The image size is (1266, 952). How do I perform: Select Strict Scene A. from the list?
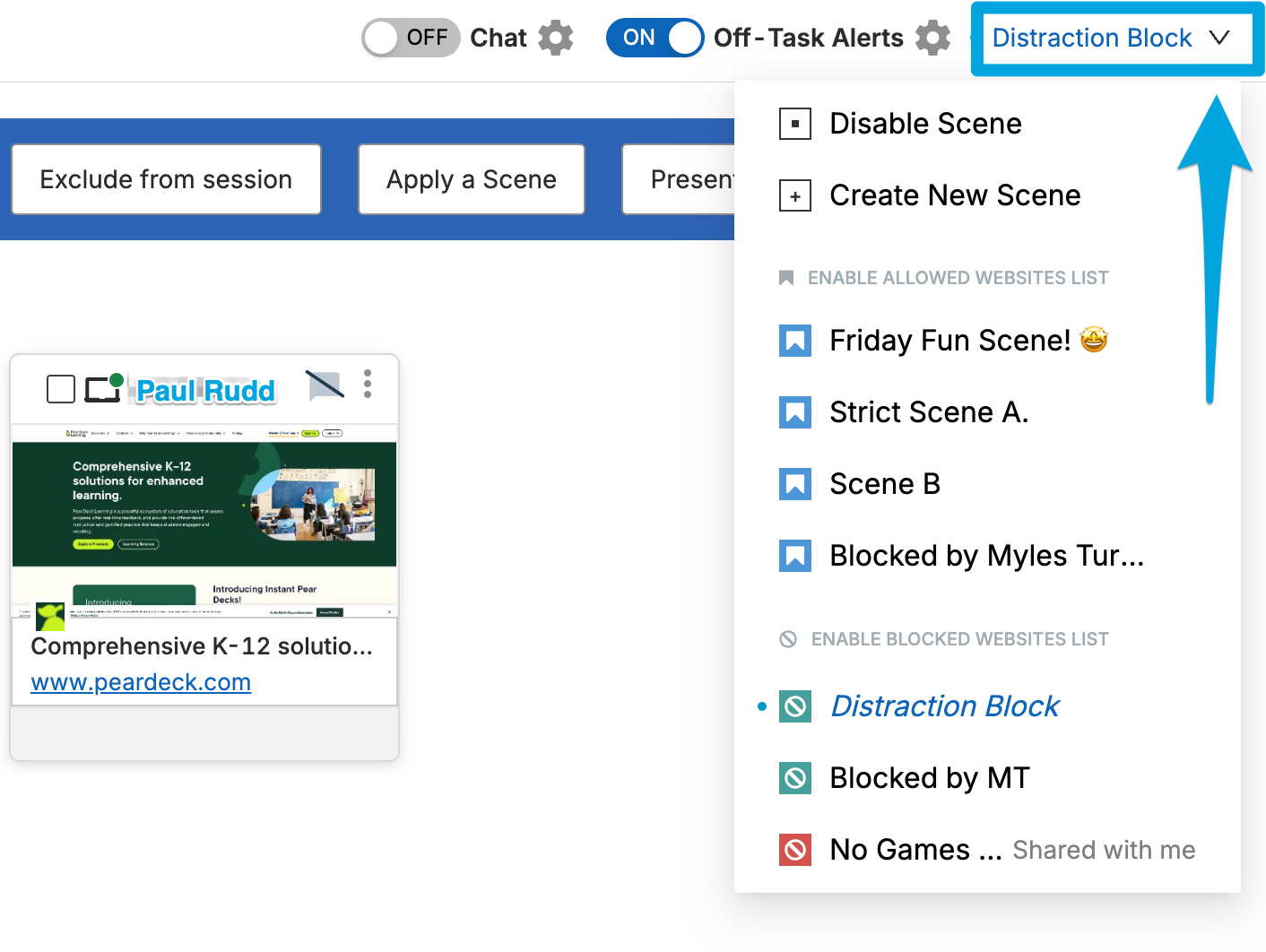coord(929,412)
